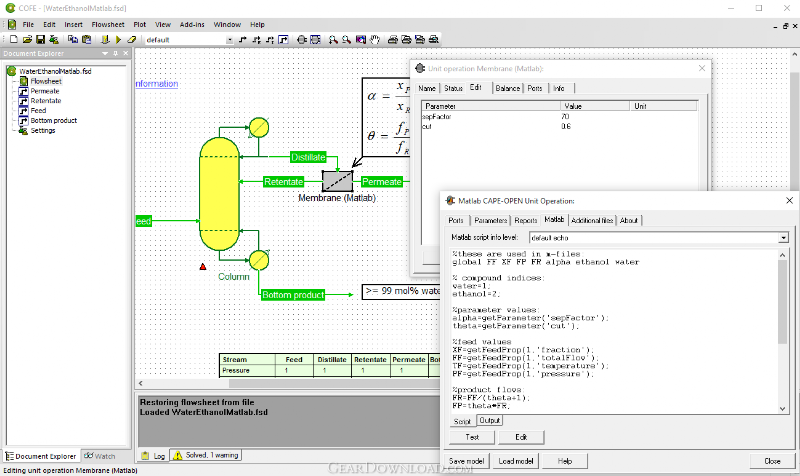This screenshot has height=476, width=800.
Task: Click the Edit button under the script
Action: point(521,437)
